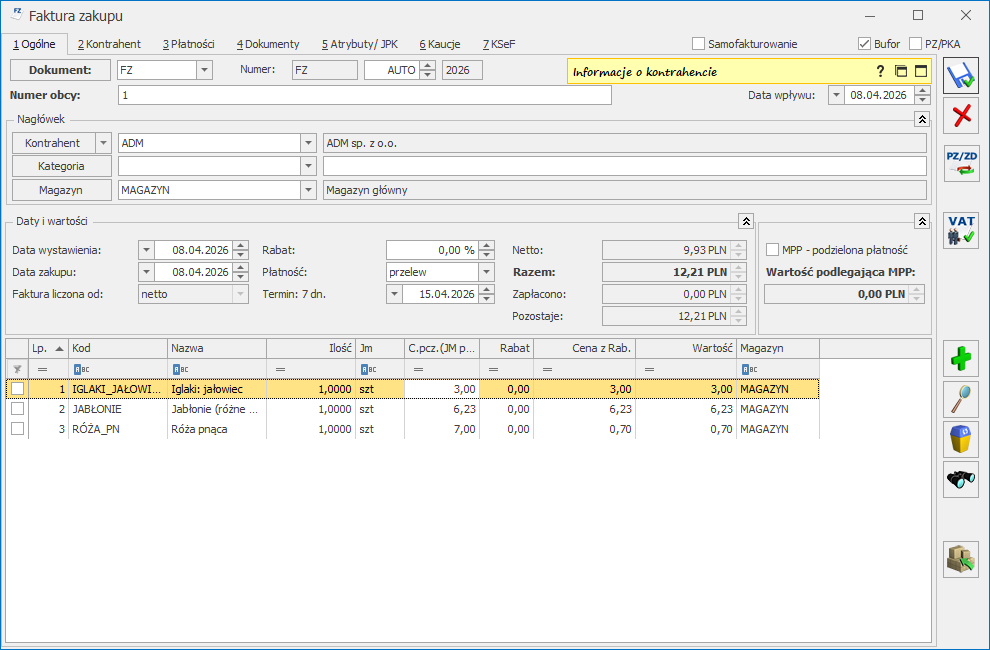Toggle the Bufor checkbox
The image size is (990, 650).
point(865,44)
